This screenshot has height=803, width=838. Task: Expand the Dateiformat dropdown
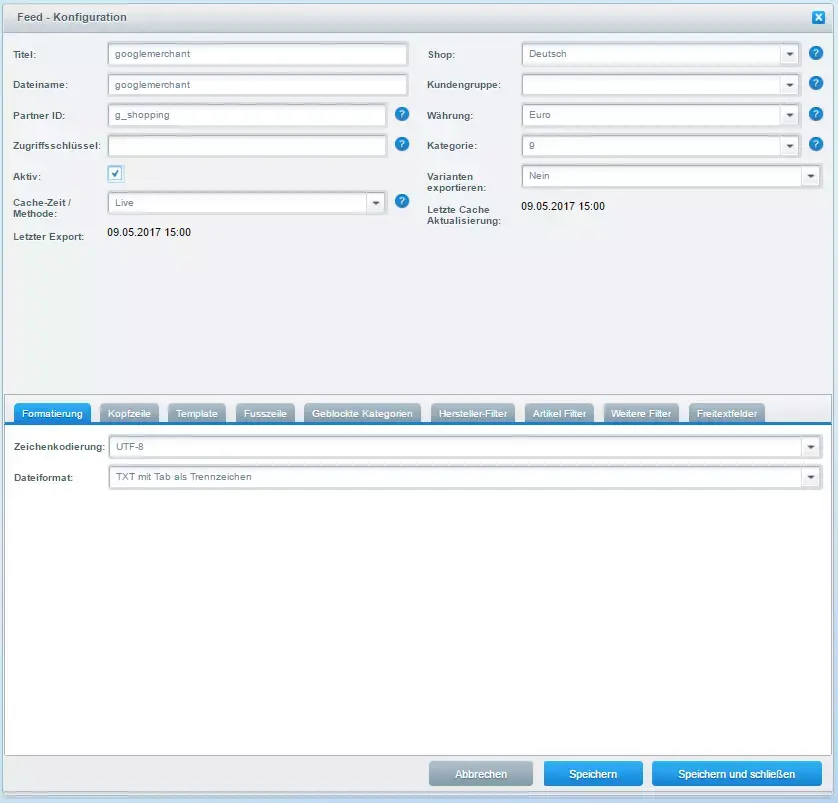tap(810, 478)
